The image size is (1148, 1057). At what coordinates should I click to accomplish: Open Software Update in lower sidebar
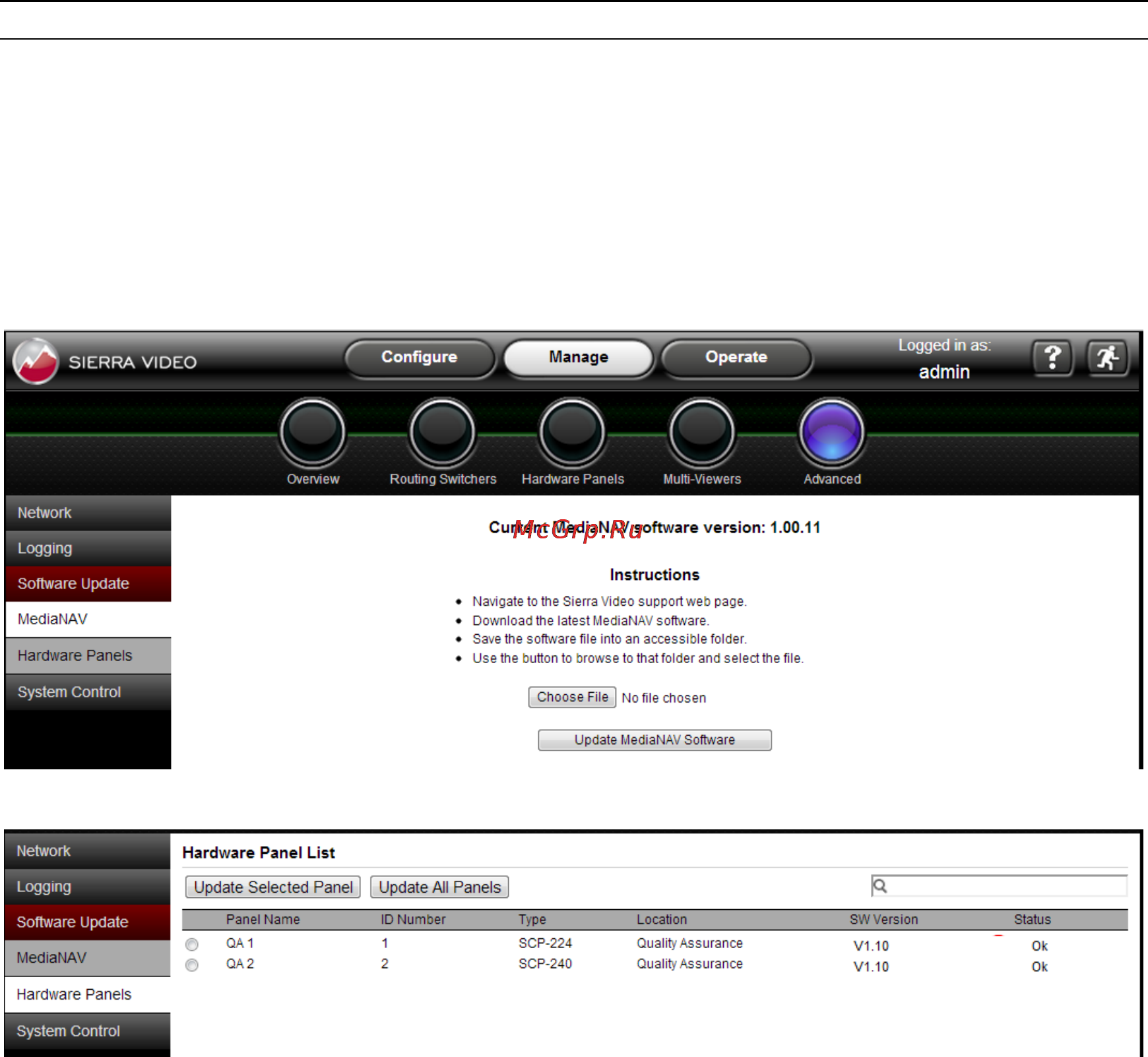(87, 922)
